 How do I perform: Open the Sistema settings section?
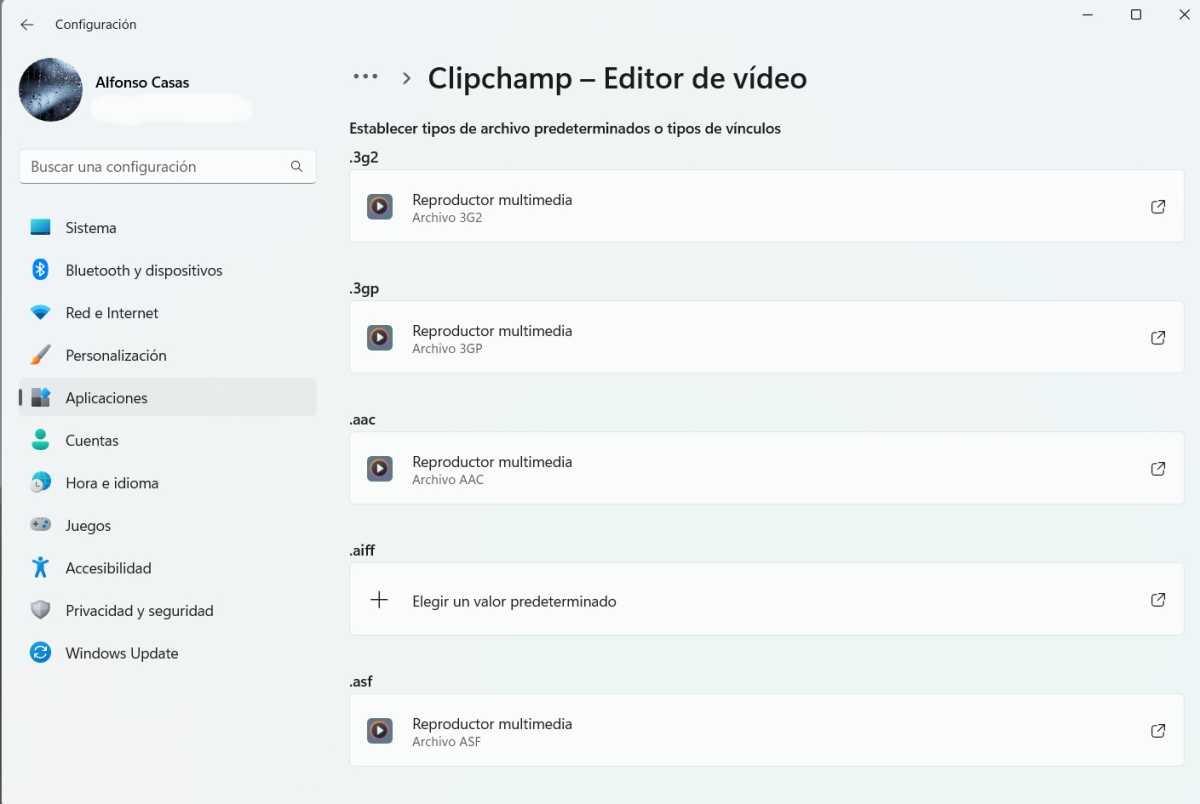168,228
